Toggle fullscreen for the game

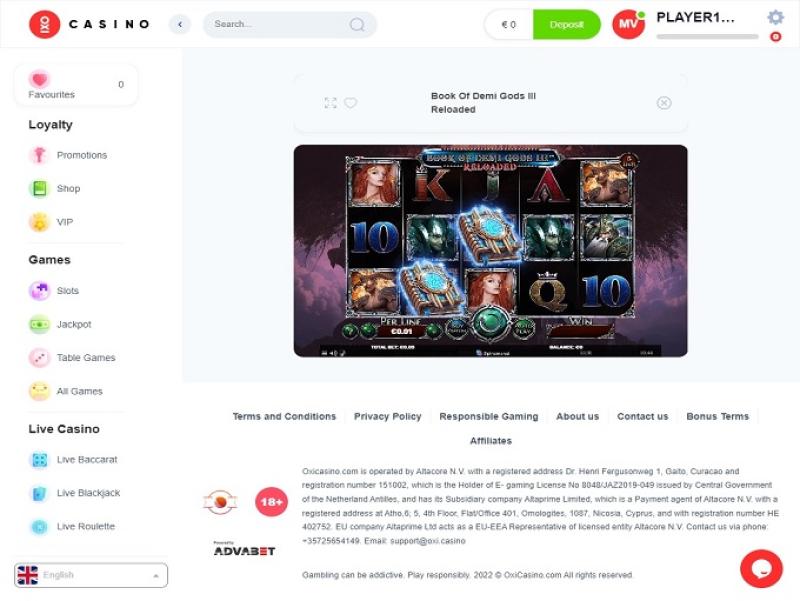tap(331, 103)
